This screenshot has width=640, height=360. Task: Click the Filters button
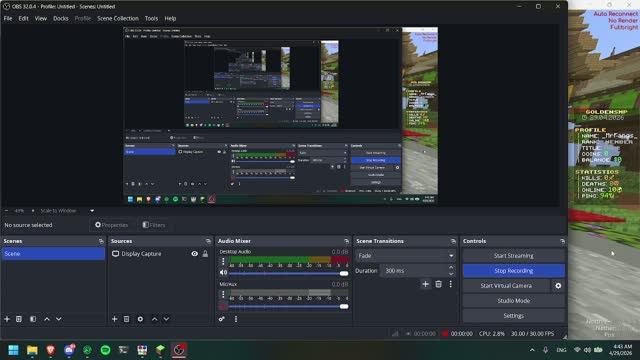(154, 225)
